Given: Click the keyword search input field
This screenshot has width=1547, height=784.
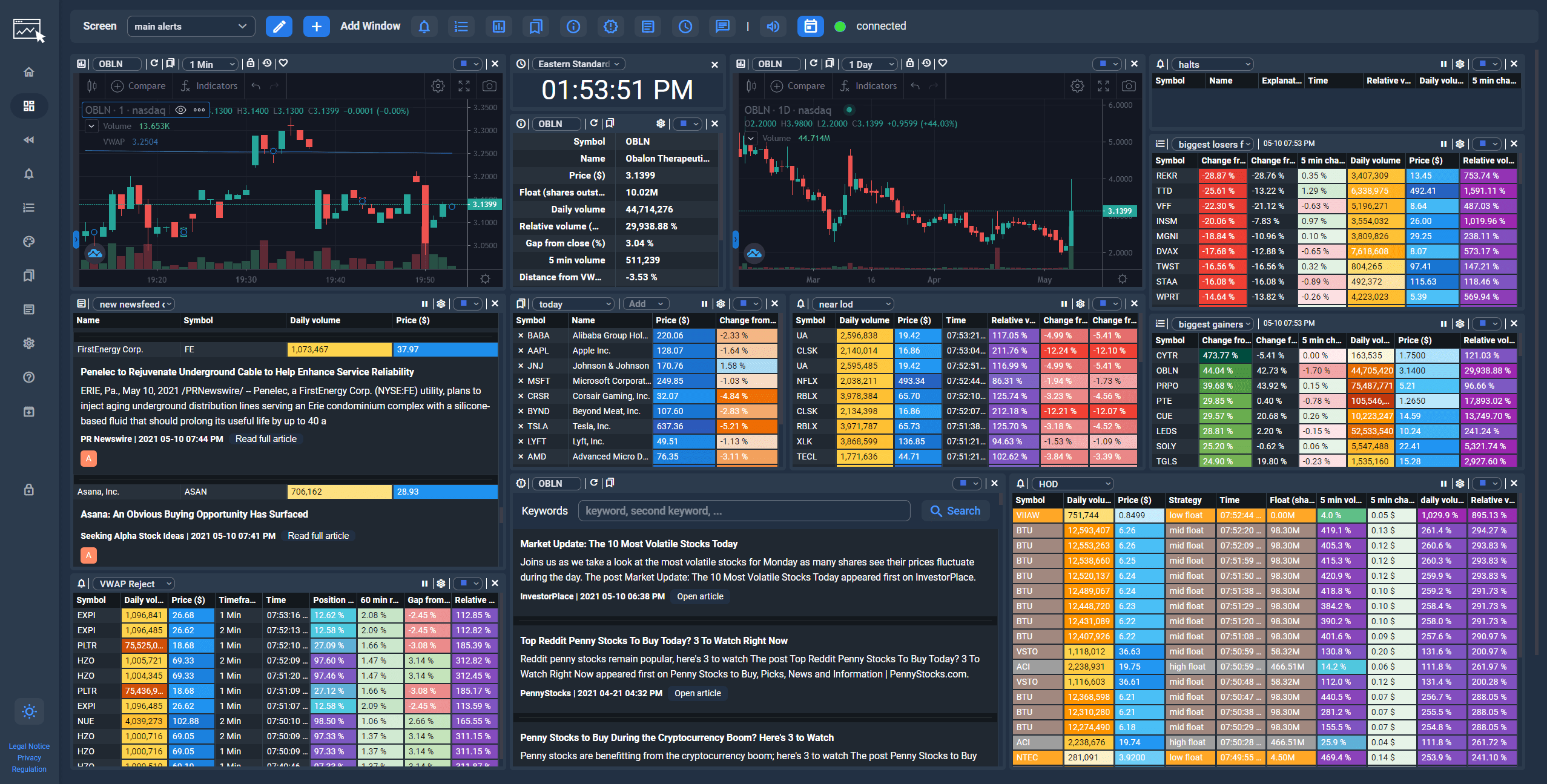Looking at the screenshot, I should point(744,510).
